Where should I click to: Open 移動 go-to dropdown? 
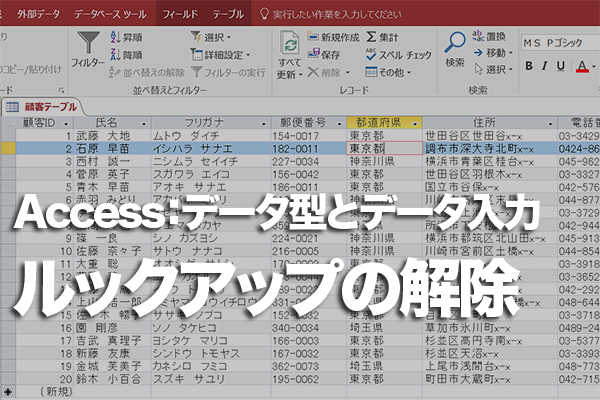493,52
